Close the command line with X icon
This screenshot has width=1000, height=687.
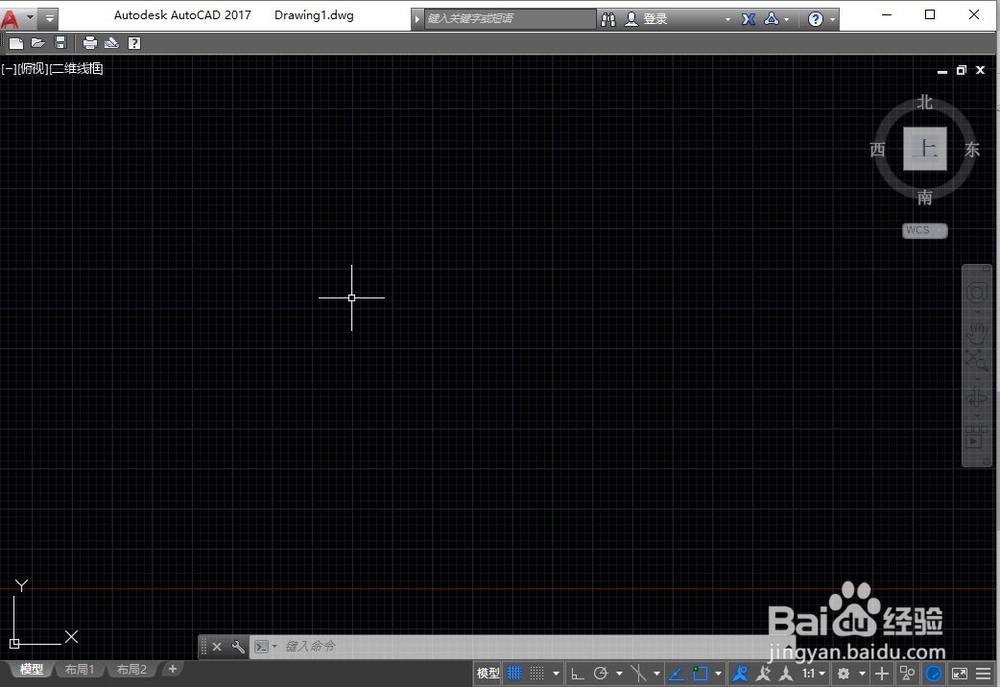217,647
